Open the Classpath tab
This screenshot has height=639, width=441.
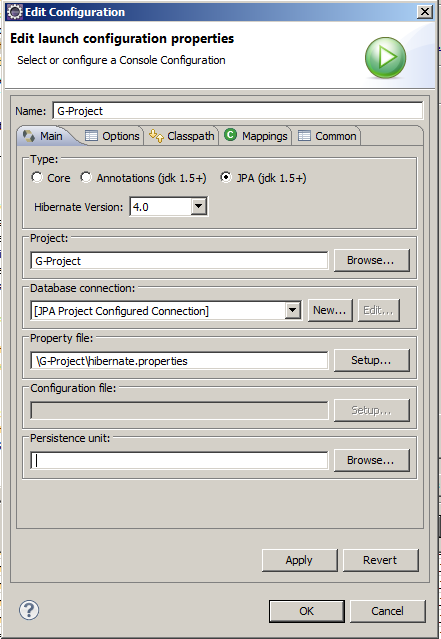[182, 136]
